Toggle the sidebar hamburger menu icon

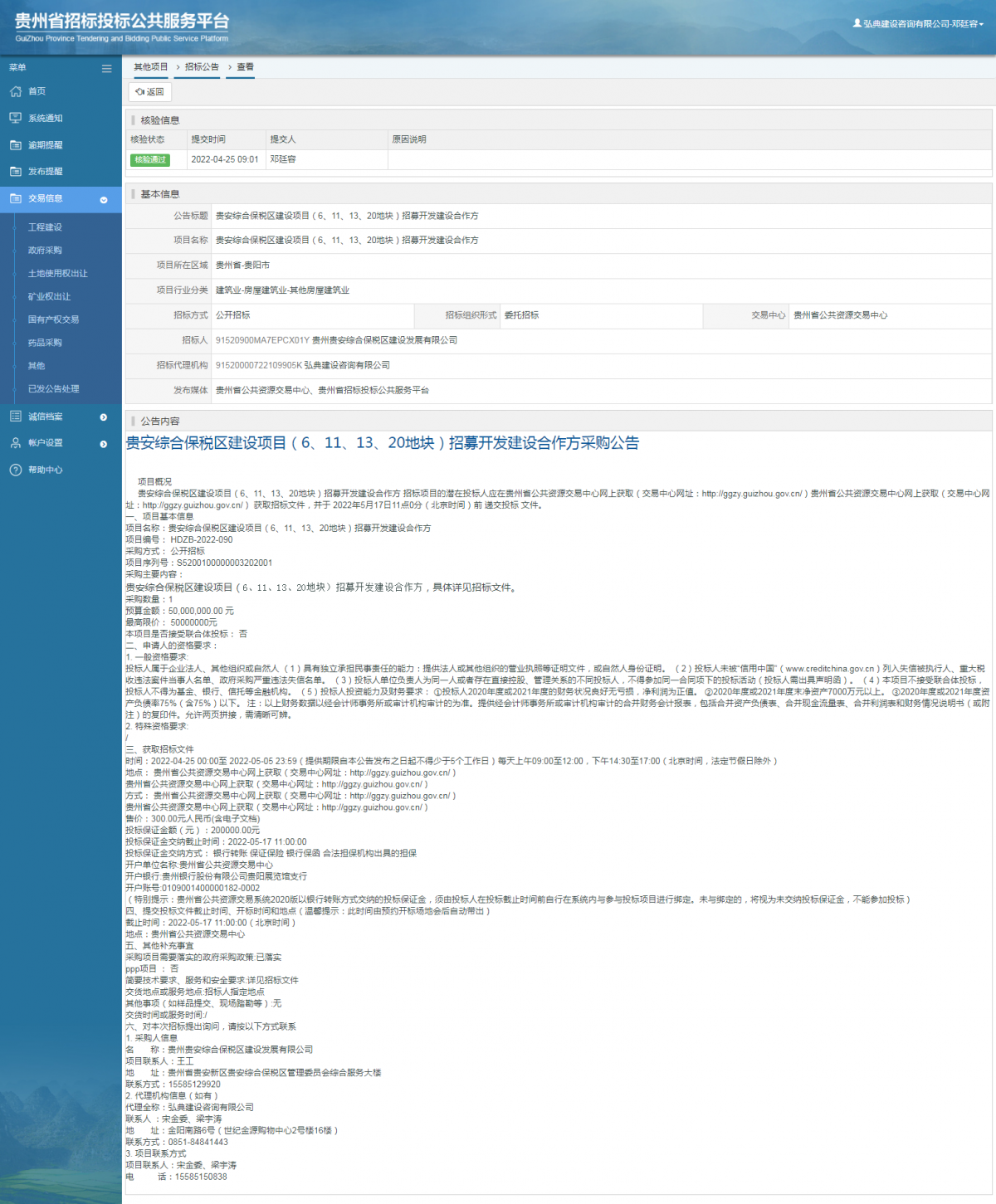[x=106, y=68]
